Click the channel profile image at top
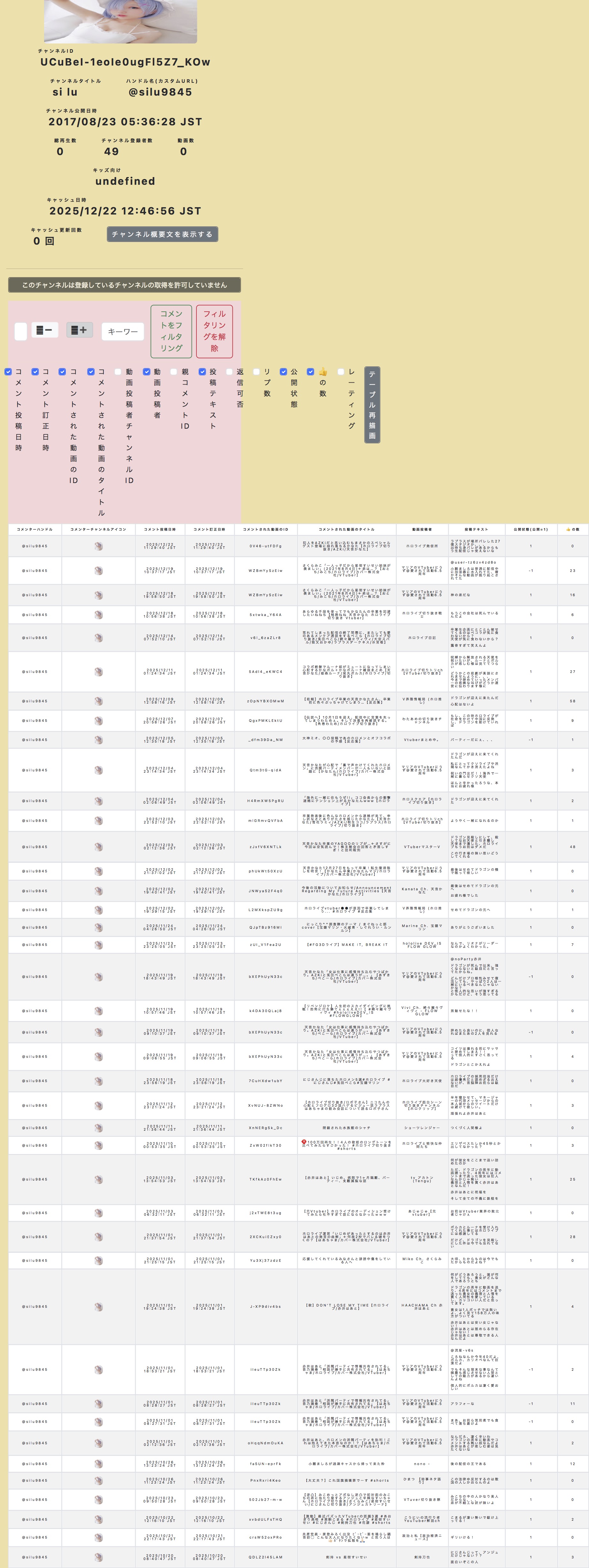Viewport: 589px width, 1568px height. click(120, 21)
